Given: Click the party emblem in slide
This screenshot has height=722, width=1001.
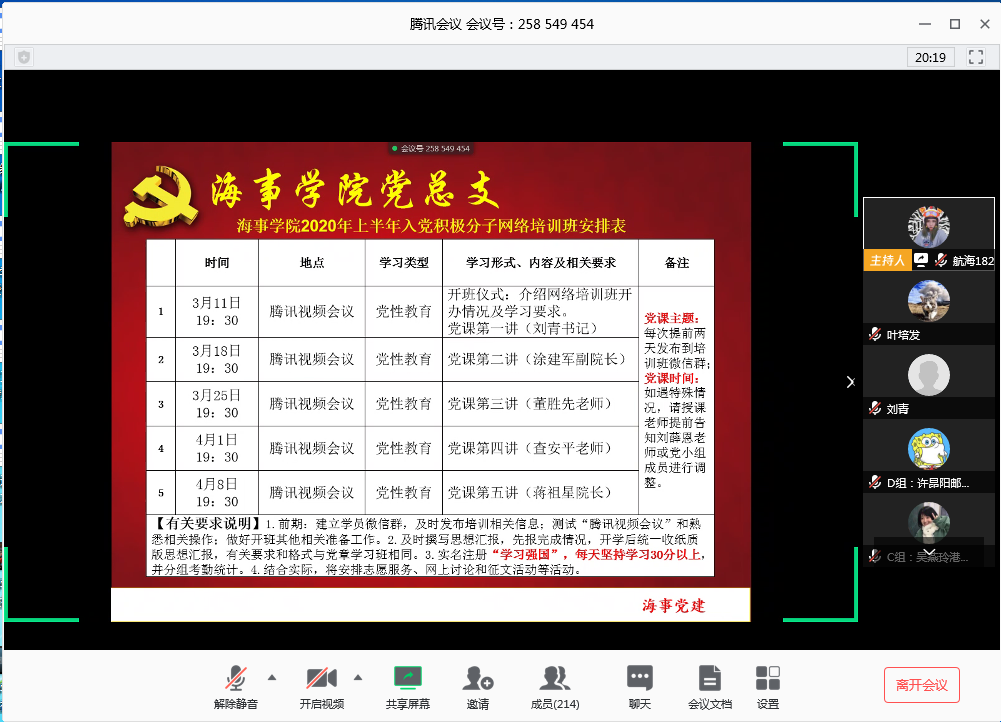Looking at the screenshot, I should coord(161,197).
